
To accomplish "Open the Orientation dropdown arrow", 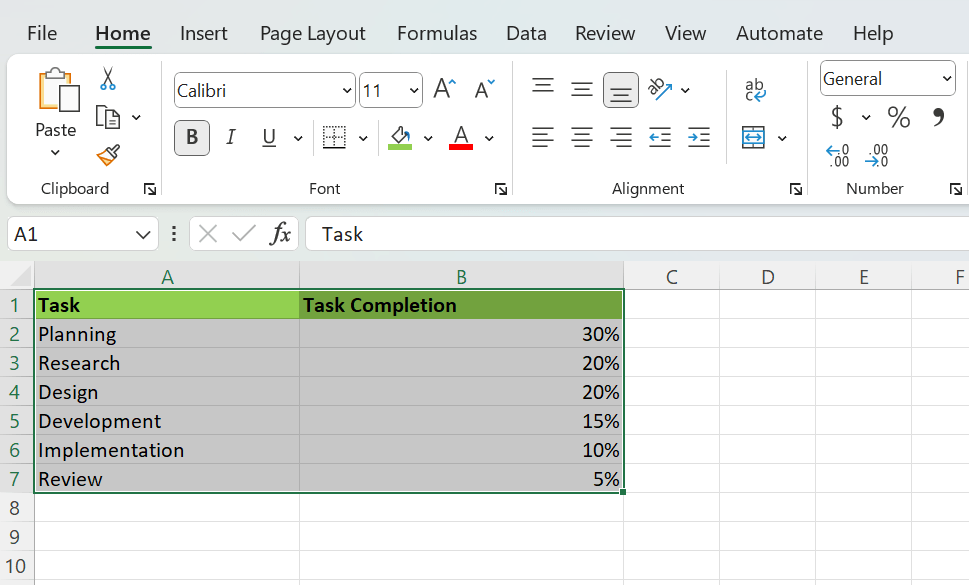I will [685, 90].
